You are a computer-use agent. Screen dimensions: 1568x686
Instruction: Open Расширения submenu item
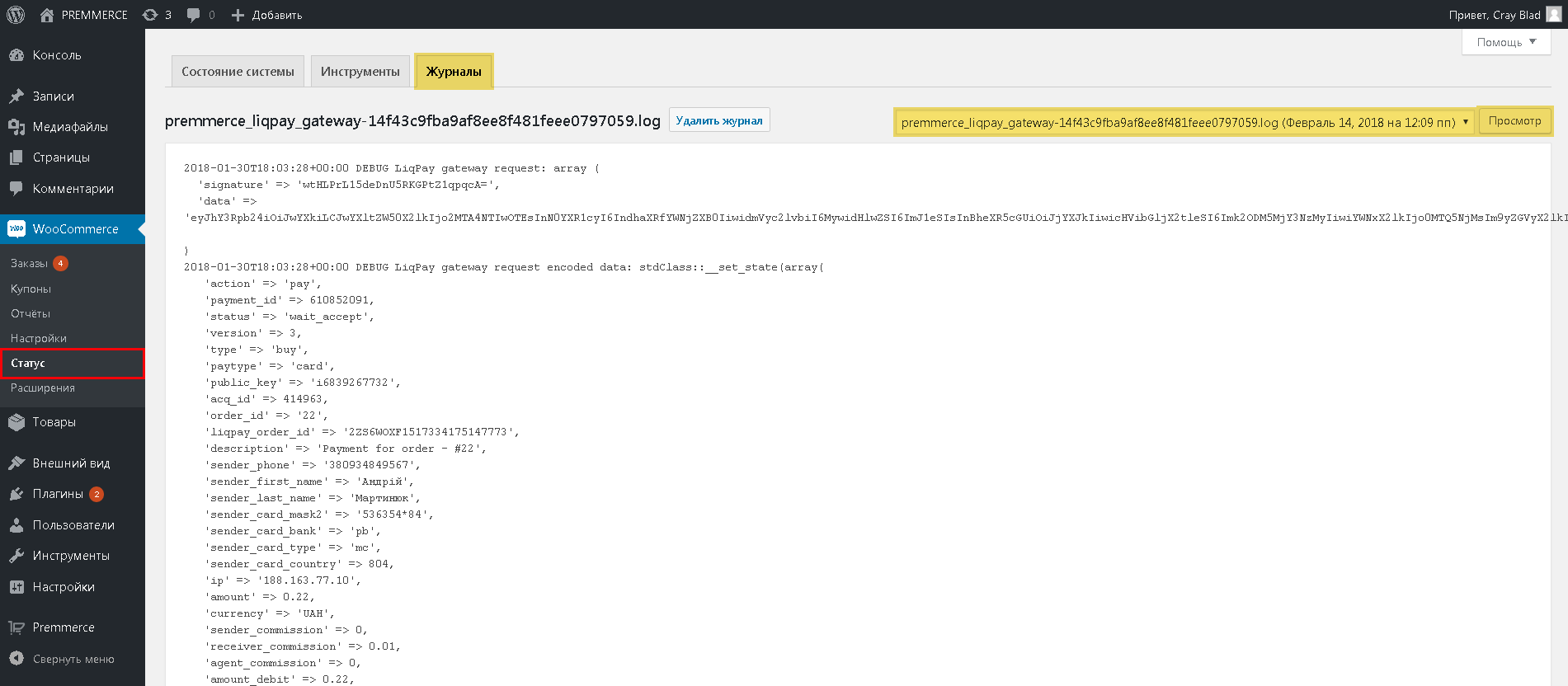click(x=43, y=388)
